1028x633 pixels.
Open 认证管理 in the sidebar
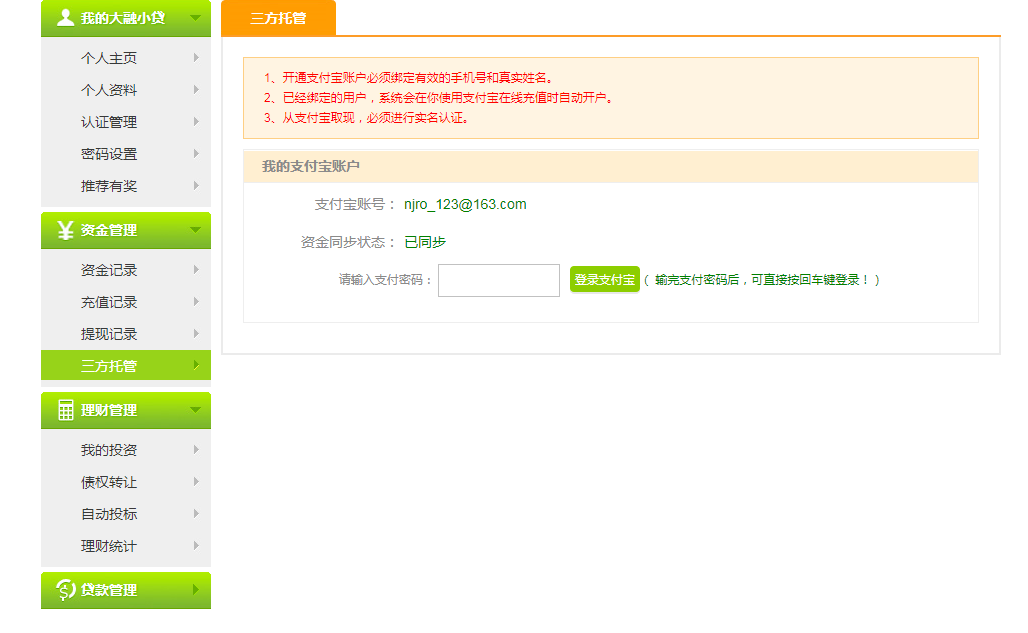point(109,122)
